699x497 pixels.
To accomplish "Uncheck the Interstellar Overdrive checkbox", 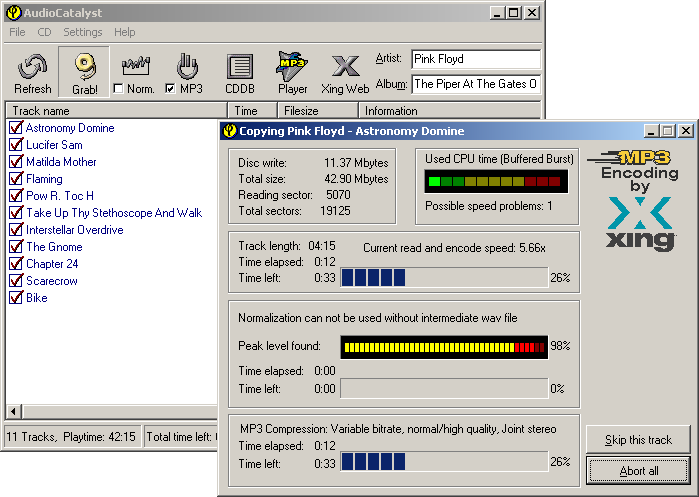I will 16,230.
